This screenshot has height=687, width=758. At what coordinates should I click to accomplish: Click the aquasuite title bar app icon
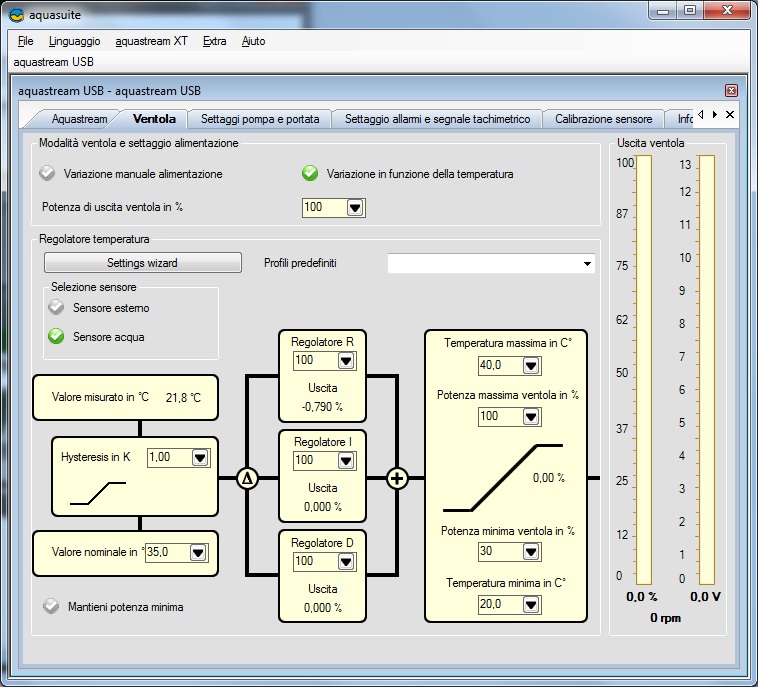(17, 13)
